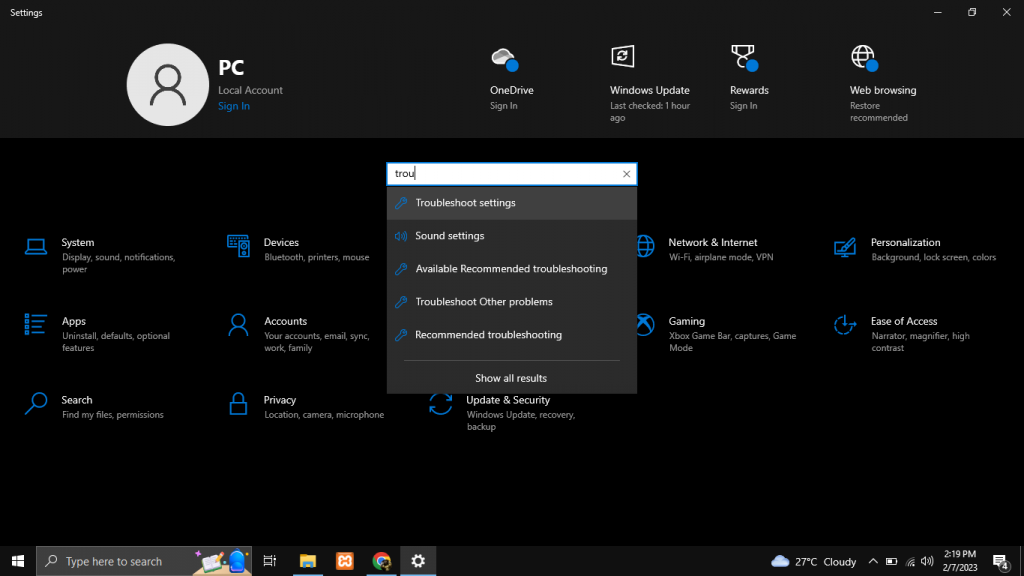Click the Settings gear on the taskbar
This screenshot has width=1024, height=576.
point(419,561)
